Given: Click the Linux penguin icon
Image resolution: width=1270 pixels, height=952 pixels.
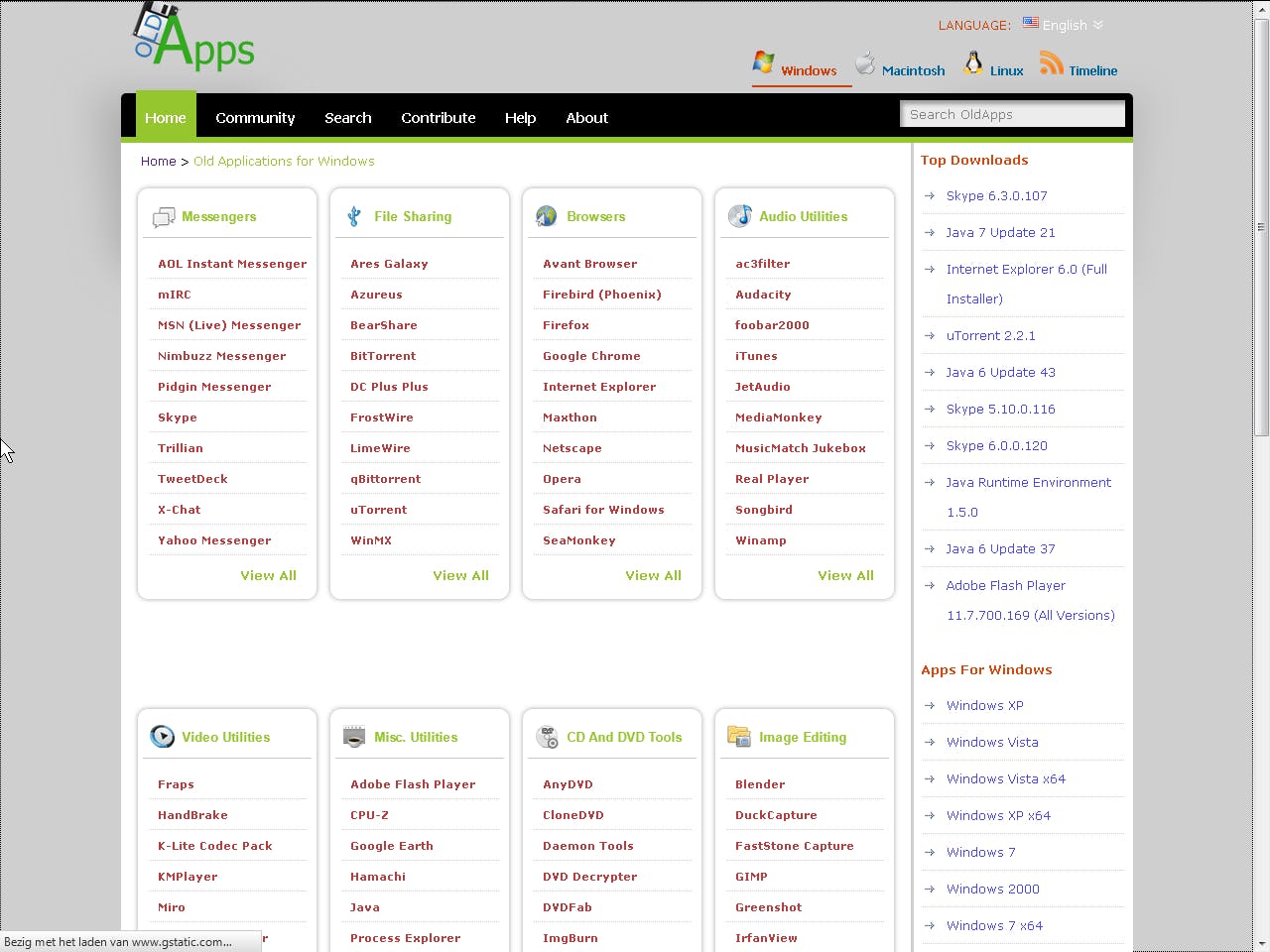Looking at the screenshot, I should click(x=973, y=63).
